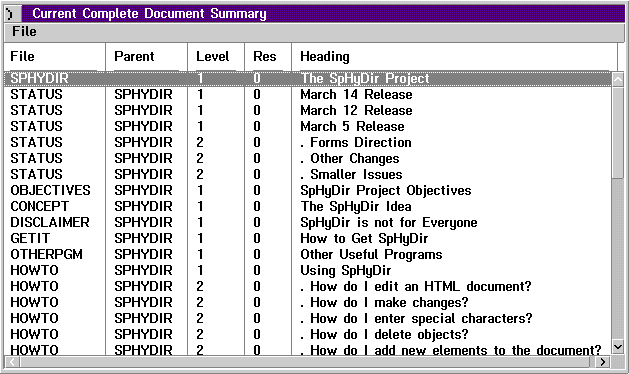Select the Using SpHyDir row
Image resolution: width=629 pixels, height=374 pixels.
[308, 270]
